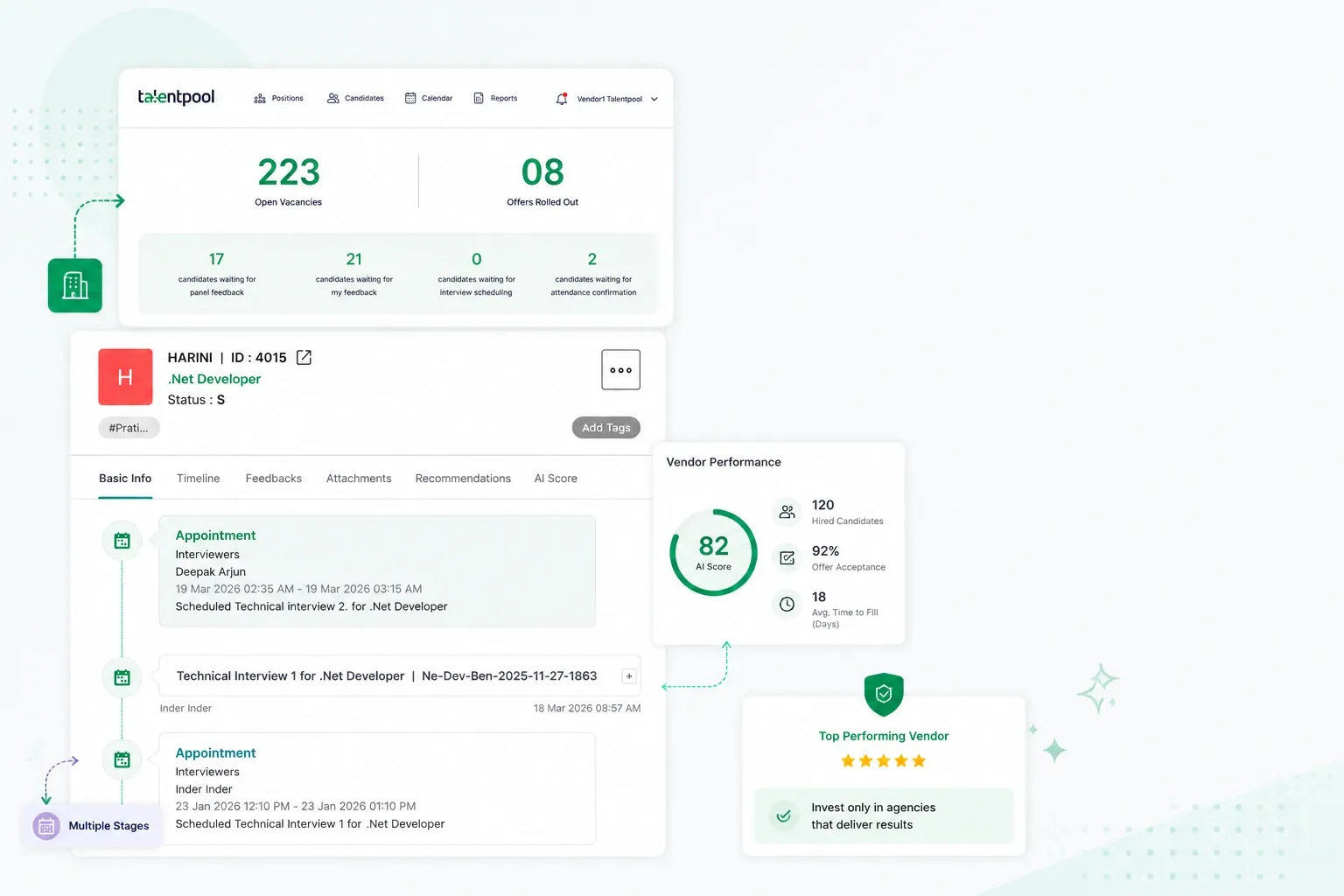Click the 120 Hired Candidates value
The width and height of the screenshot is (1344, 896).
(822, 505)
